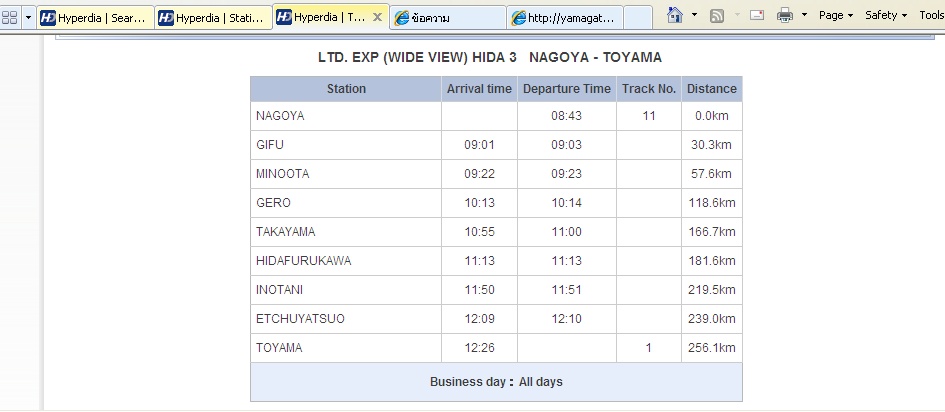Expand the tab list dropdown arrow
The height and width of the screenshot is (412, 945).
tap(28, 17)
